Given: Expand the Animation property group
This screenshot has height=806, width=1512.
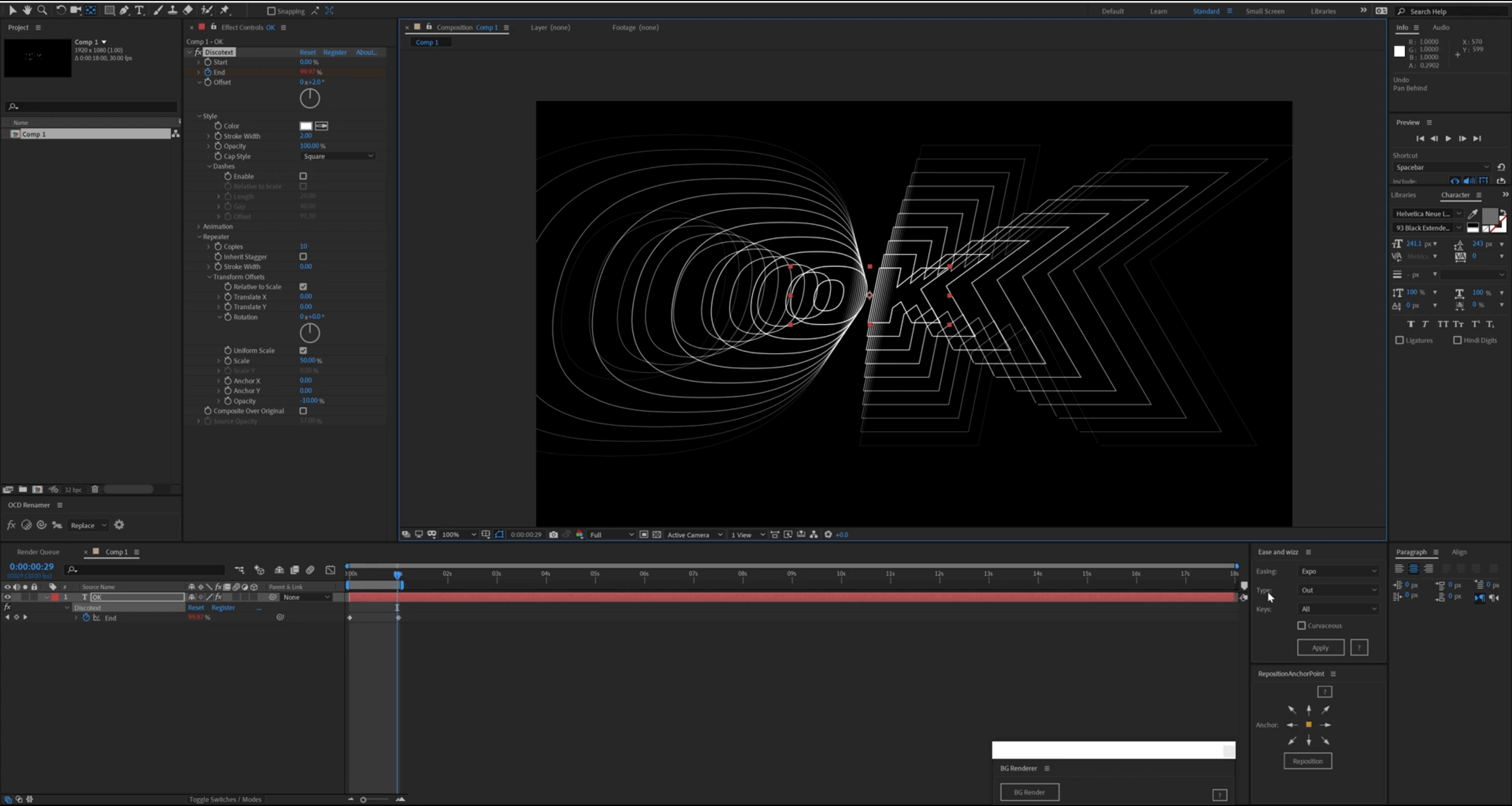Looking at the screenshot, I should tap(199, 227).
